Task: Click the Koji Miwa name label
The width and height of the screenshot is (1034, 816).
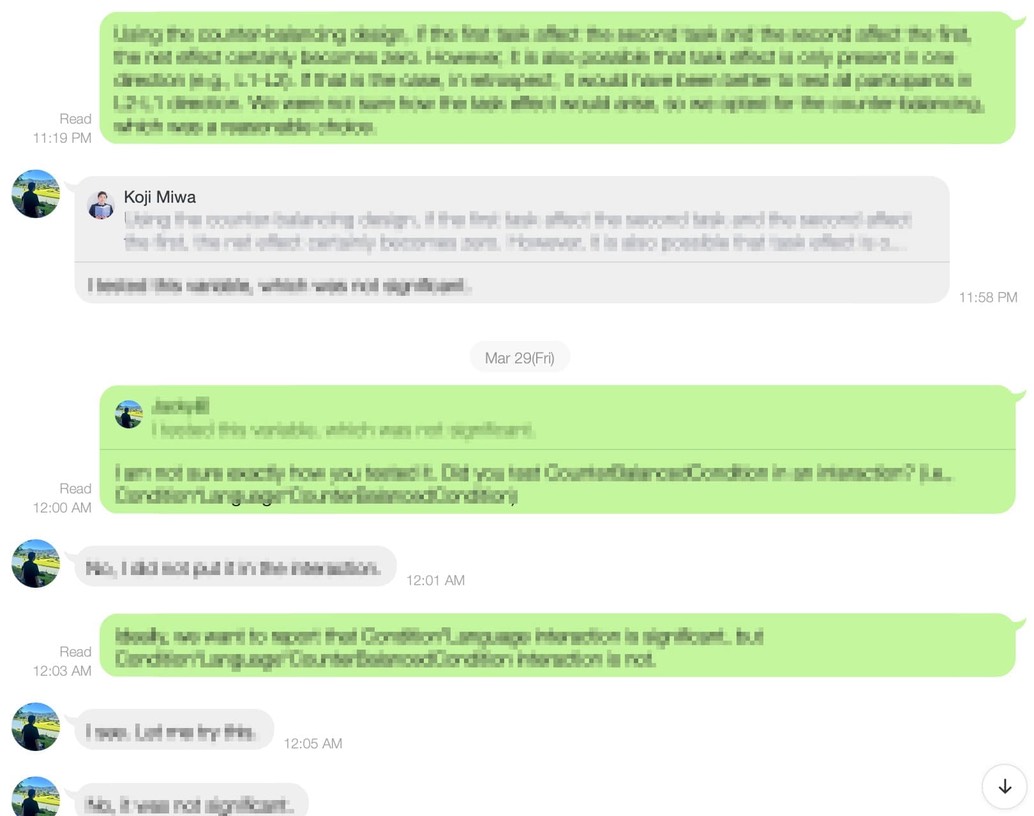Action: click(x=160, y=197)
